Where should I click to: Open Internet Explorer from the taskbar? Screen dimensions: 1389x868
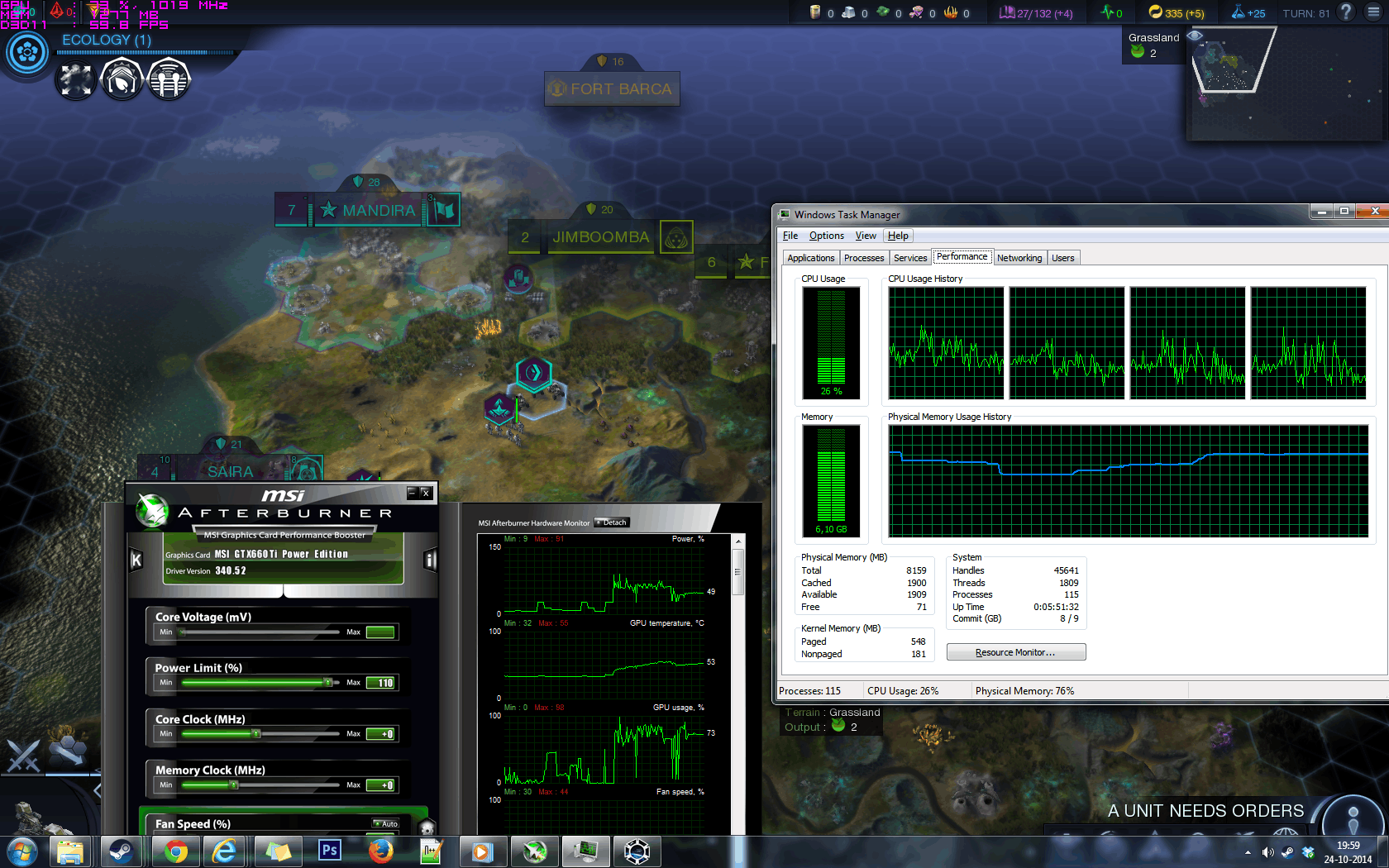coord(225,851)
